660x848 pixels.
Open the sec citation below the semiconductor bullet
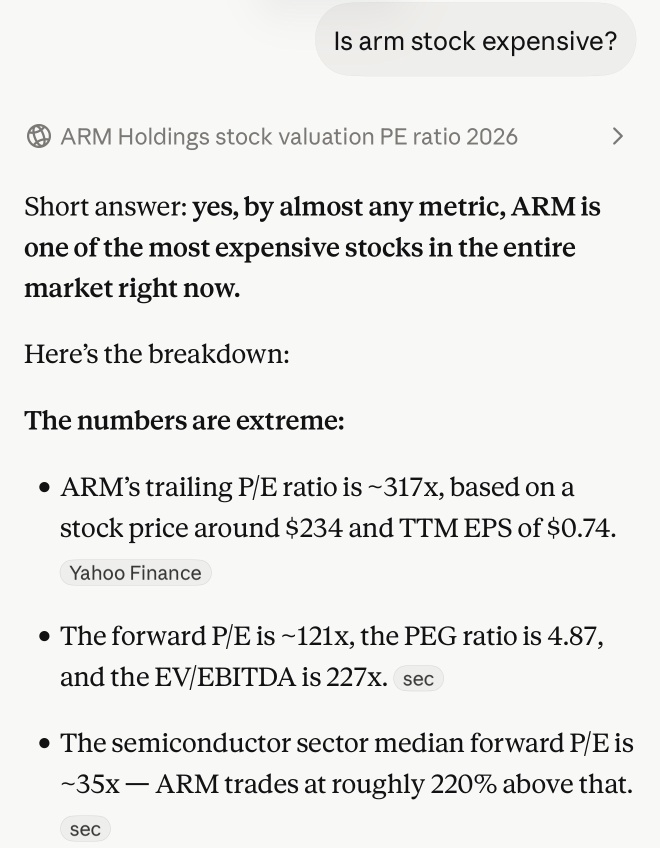[x=85, y=829]
